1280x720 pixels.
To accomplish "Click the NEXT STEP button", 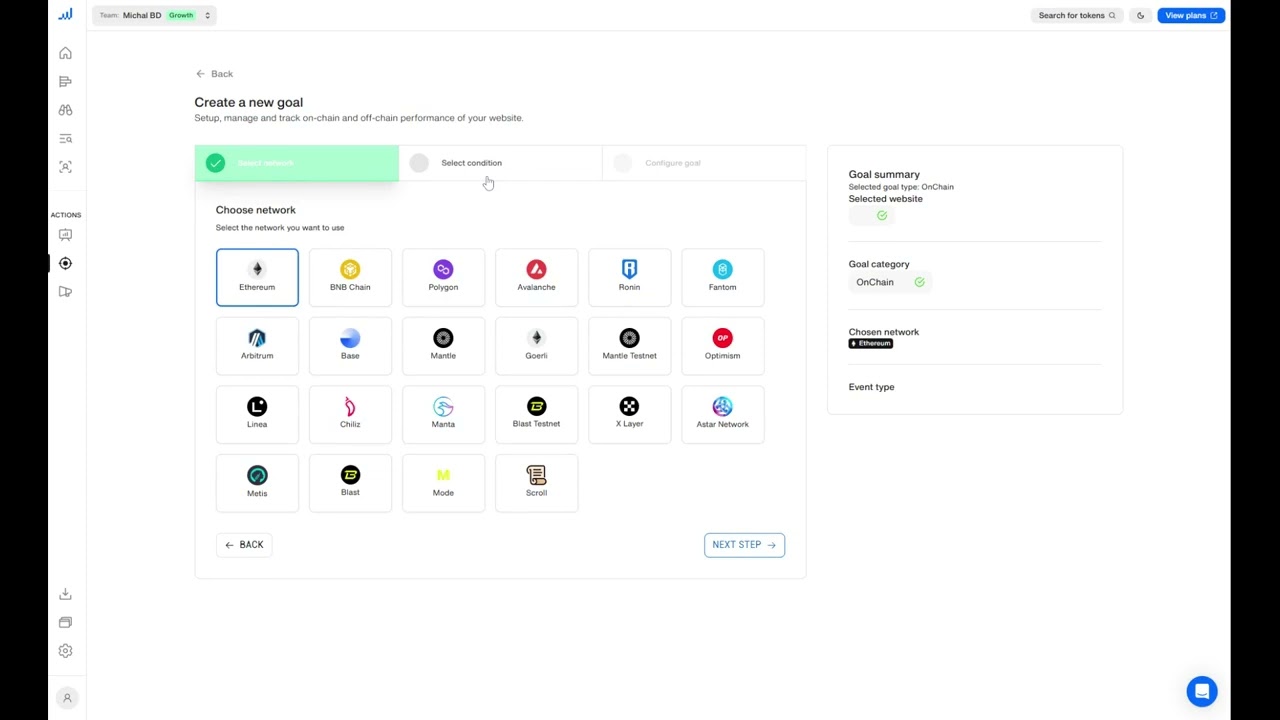I will coord(744,545).
